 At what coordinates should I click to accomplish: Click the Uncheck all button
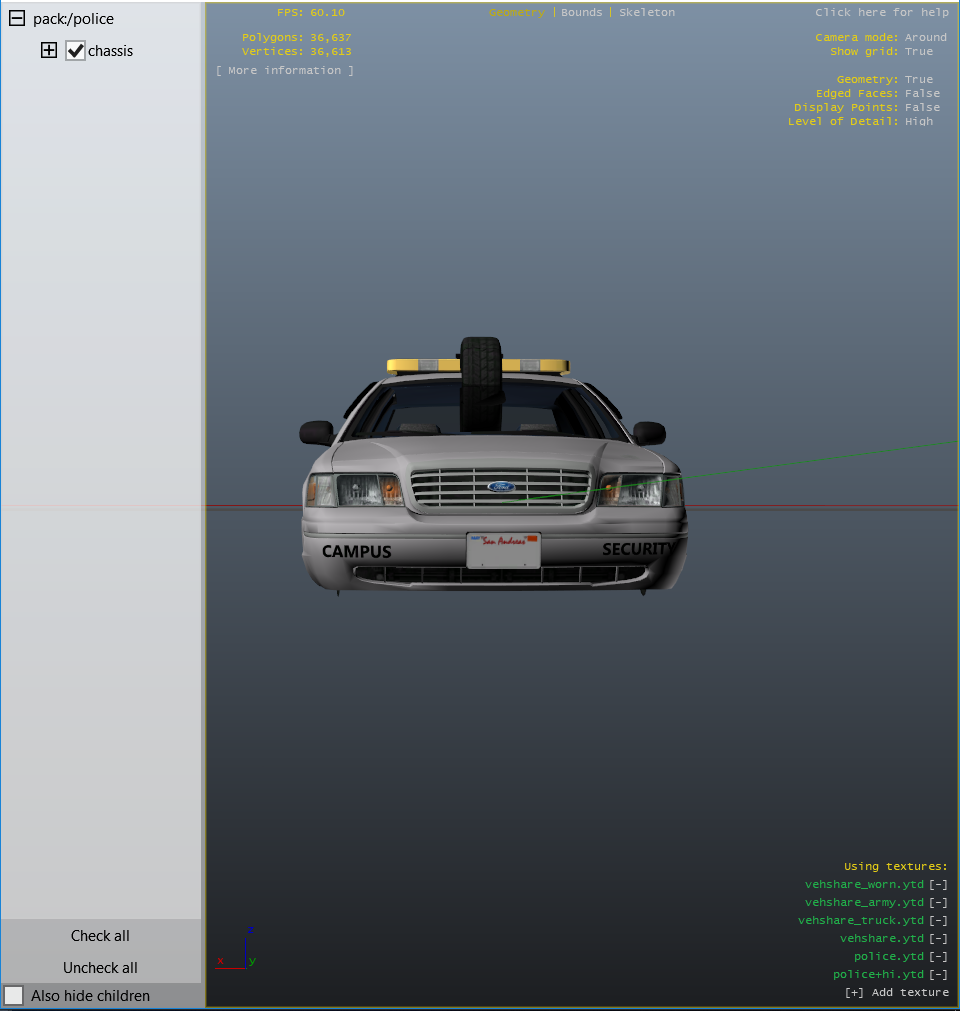click(x=100, y=967)
